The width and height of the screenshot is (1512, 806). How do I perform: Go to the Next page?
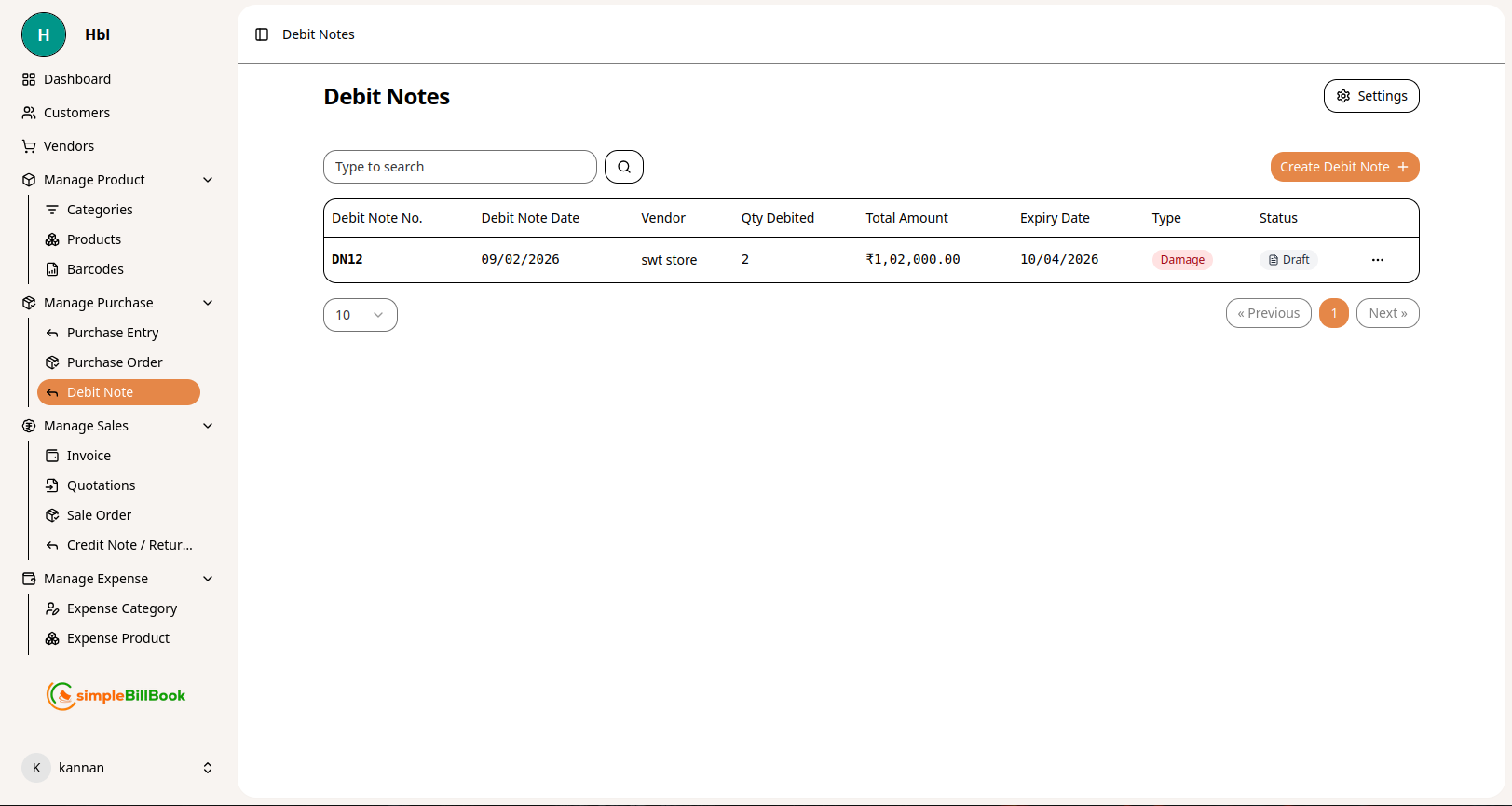1387,313
